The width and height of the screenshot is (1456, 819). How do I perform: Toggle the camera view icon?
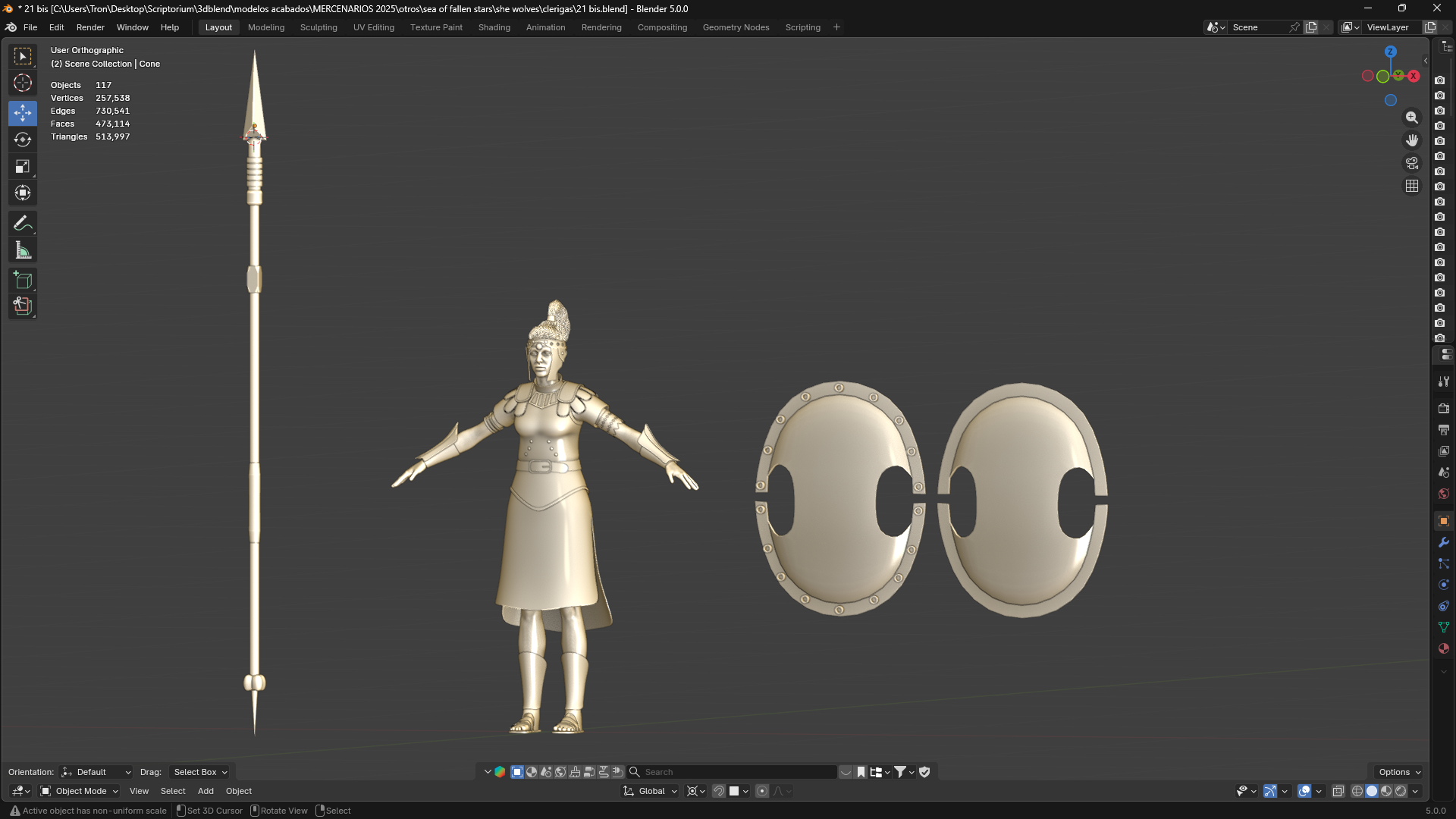click(1412, 163)
